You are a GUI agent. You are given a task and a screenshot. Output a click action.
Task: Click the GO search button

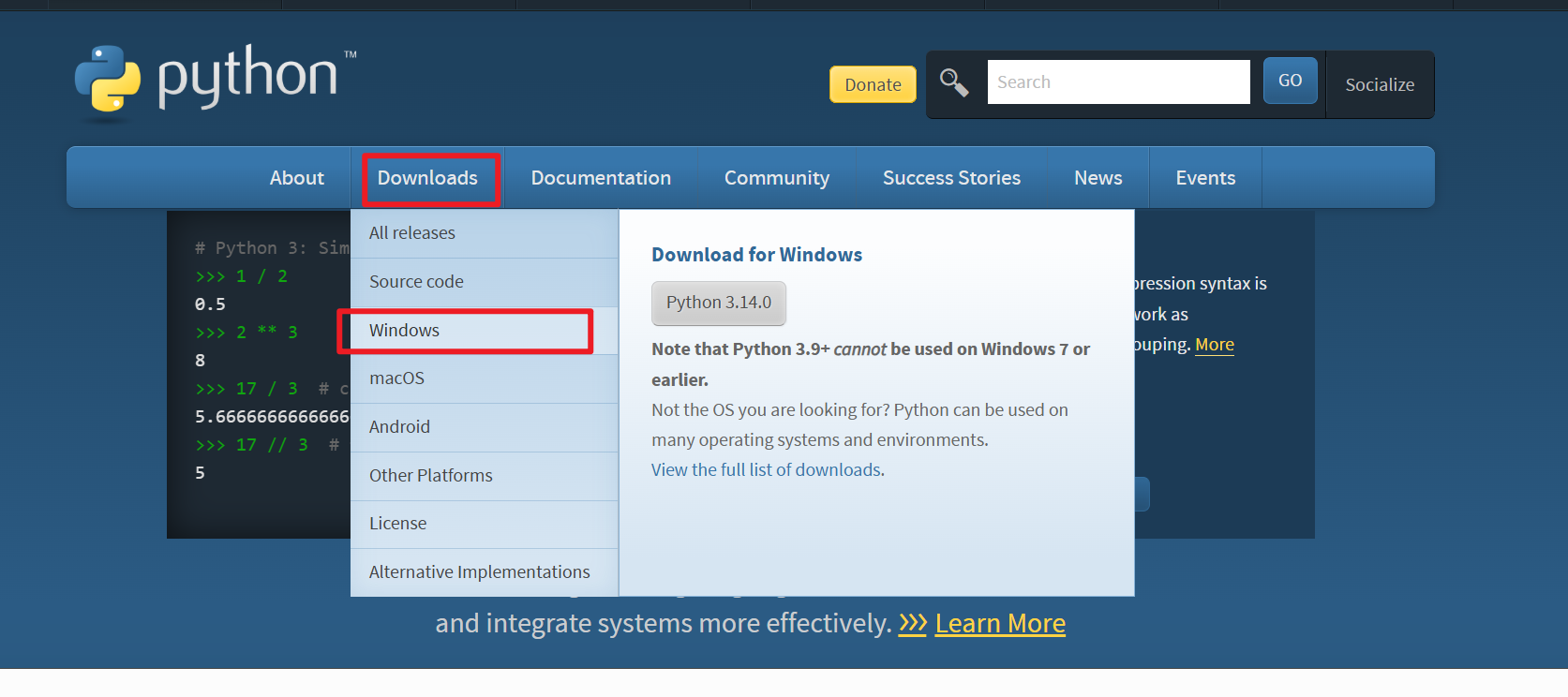(1290, 81)
